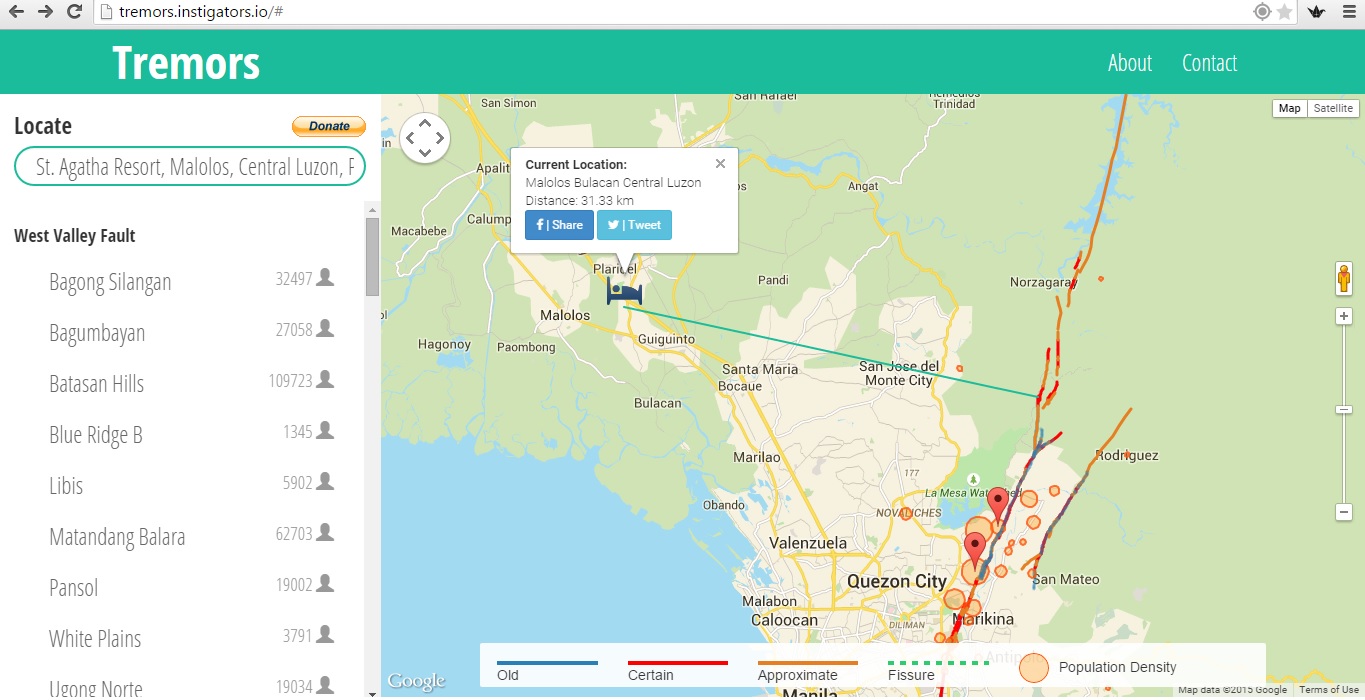The width and height of the screenshot is (1365, 700).
Task: Zoom out on the map
Action: (x=1344, y=512)
